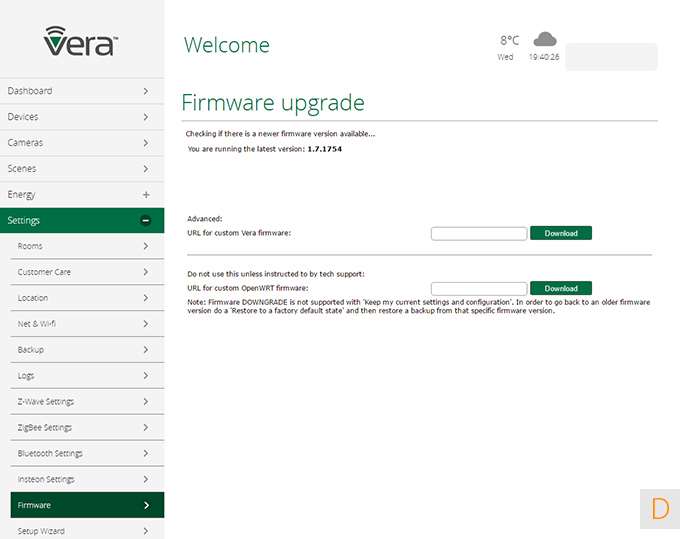Click the cloud weather icon
Screen dimensions: 690x539
pos(545,40)
